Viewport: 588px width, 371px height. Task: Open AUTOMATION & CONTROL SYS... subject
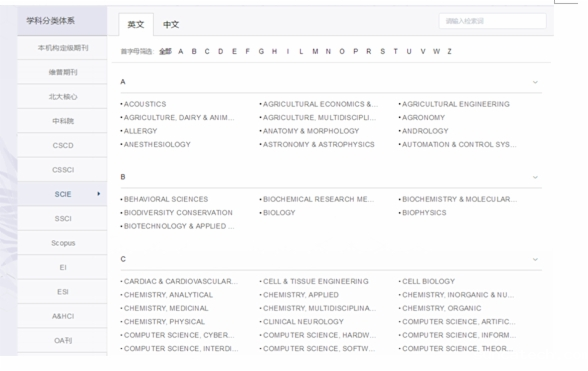[x=459, y=144]
